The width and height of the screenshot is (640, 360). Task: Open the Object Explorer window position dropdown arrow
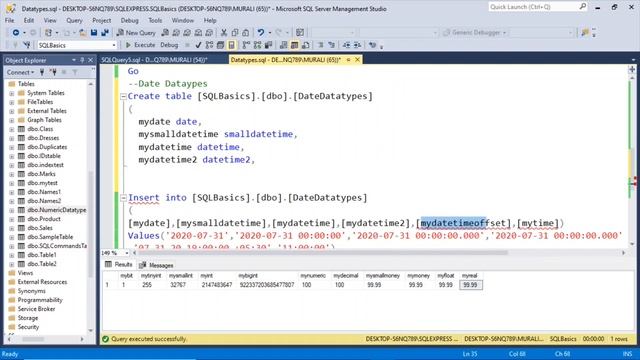pos(74,60)
